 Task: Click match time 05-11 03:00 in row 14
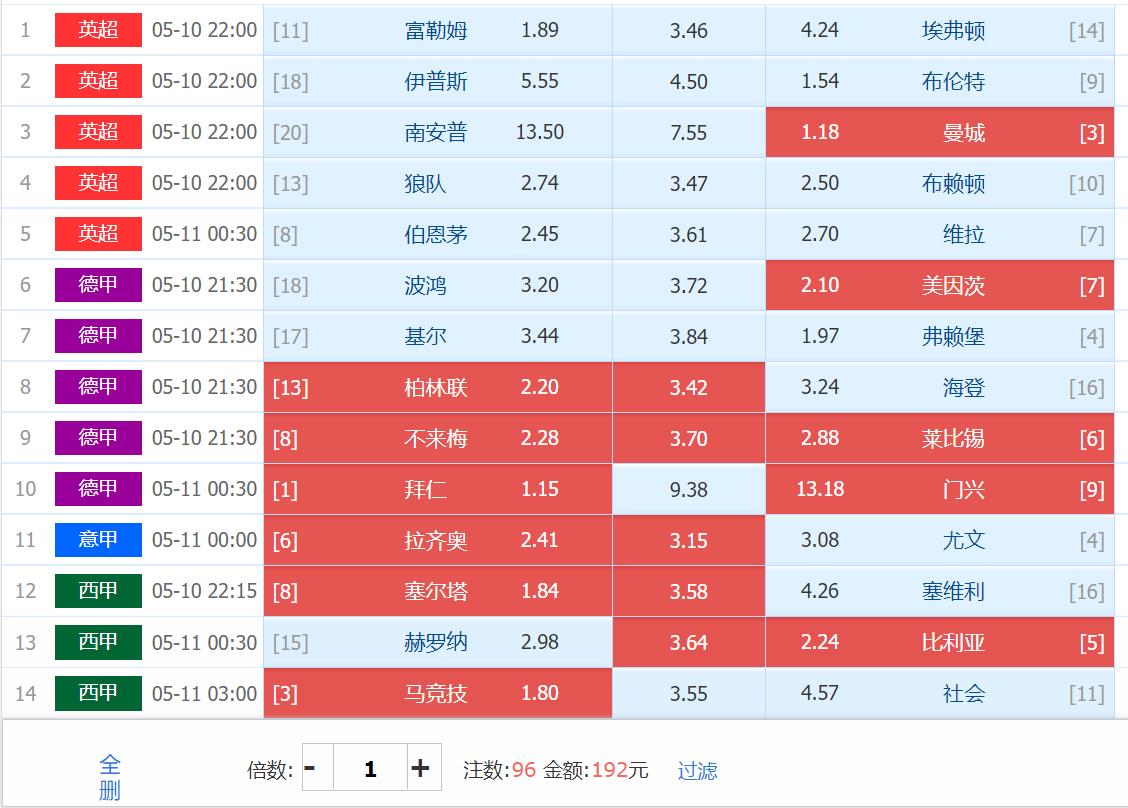(x=204, y=694)
